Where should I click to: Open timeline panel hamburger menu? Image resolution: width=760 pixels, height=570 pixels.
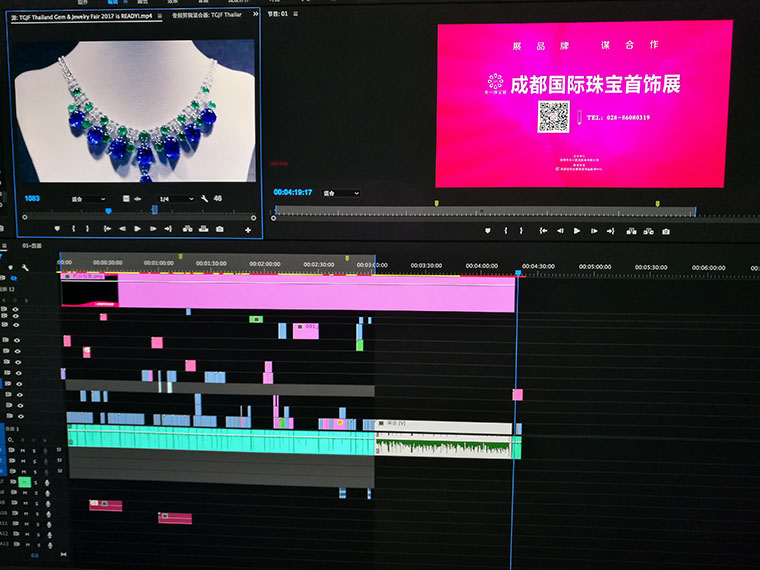(4, 246)
